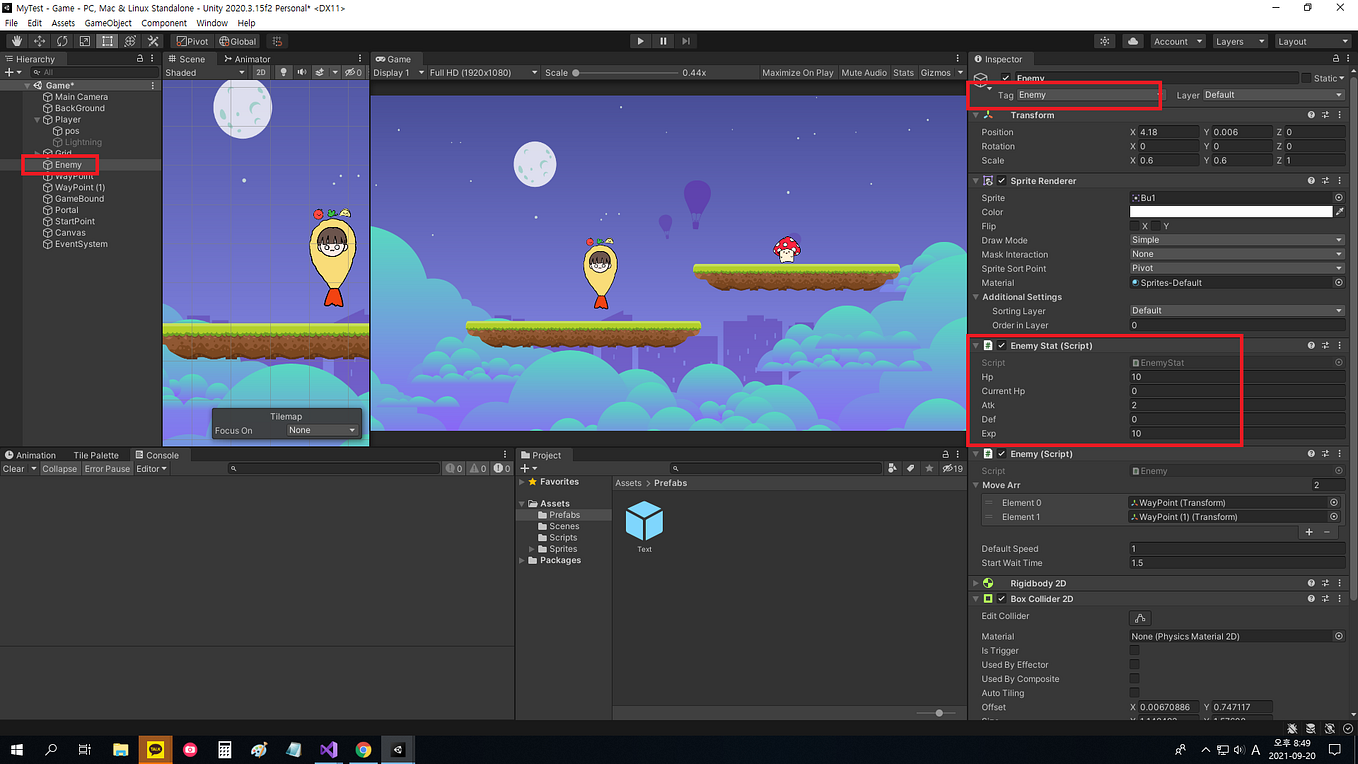
Task: Toggle scene effects layers icon
Action: (x=320, y=72)
